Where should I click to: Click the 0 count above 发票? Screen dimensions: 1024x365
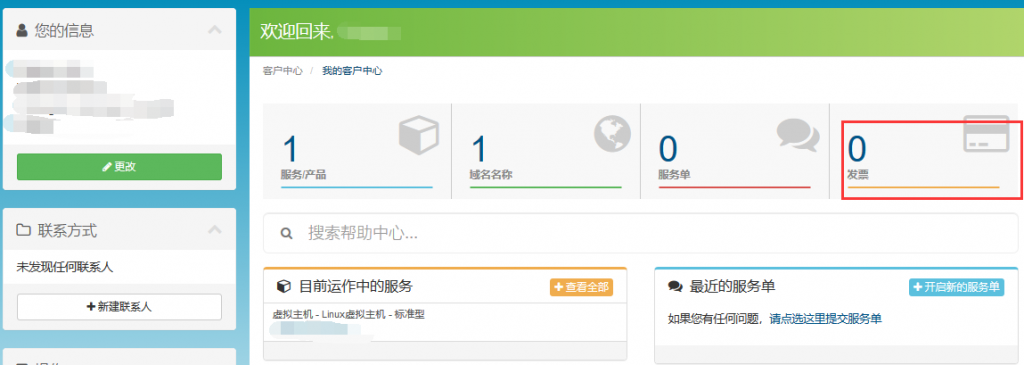pos(857,149)
